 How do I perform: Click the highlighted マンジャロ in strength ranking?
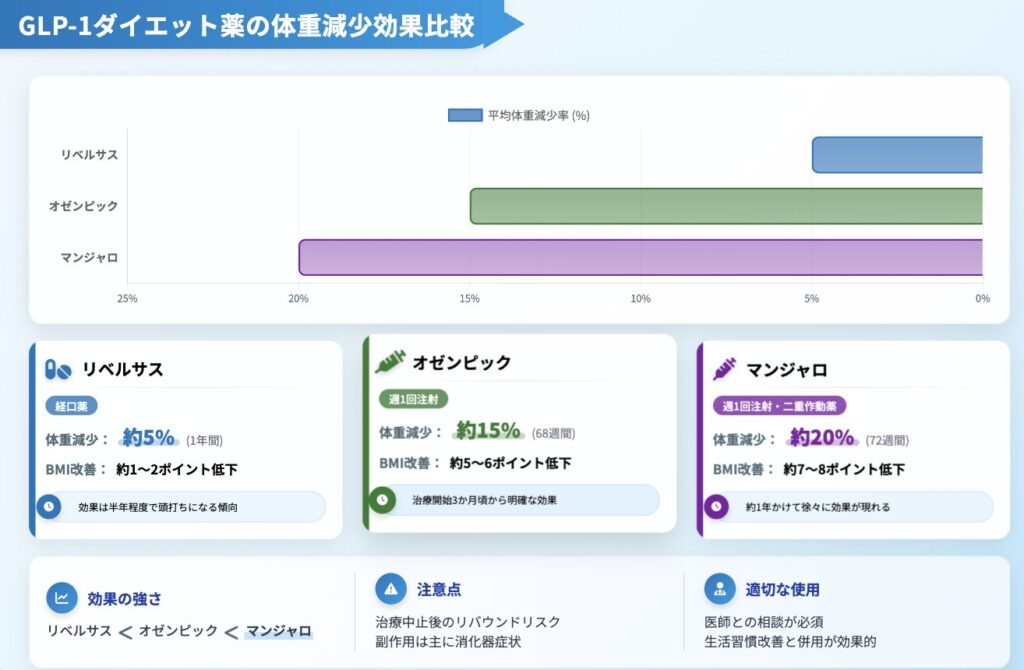click(279, 631)
